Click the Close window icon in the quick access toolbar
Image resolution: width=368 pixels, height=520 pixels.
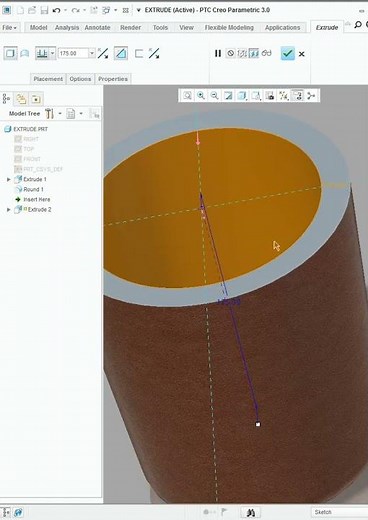[126, 11]
